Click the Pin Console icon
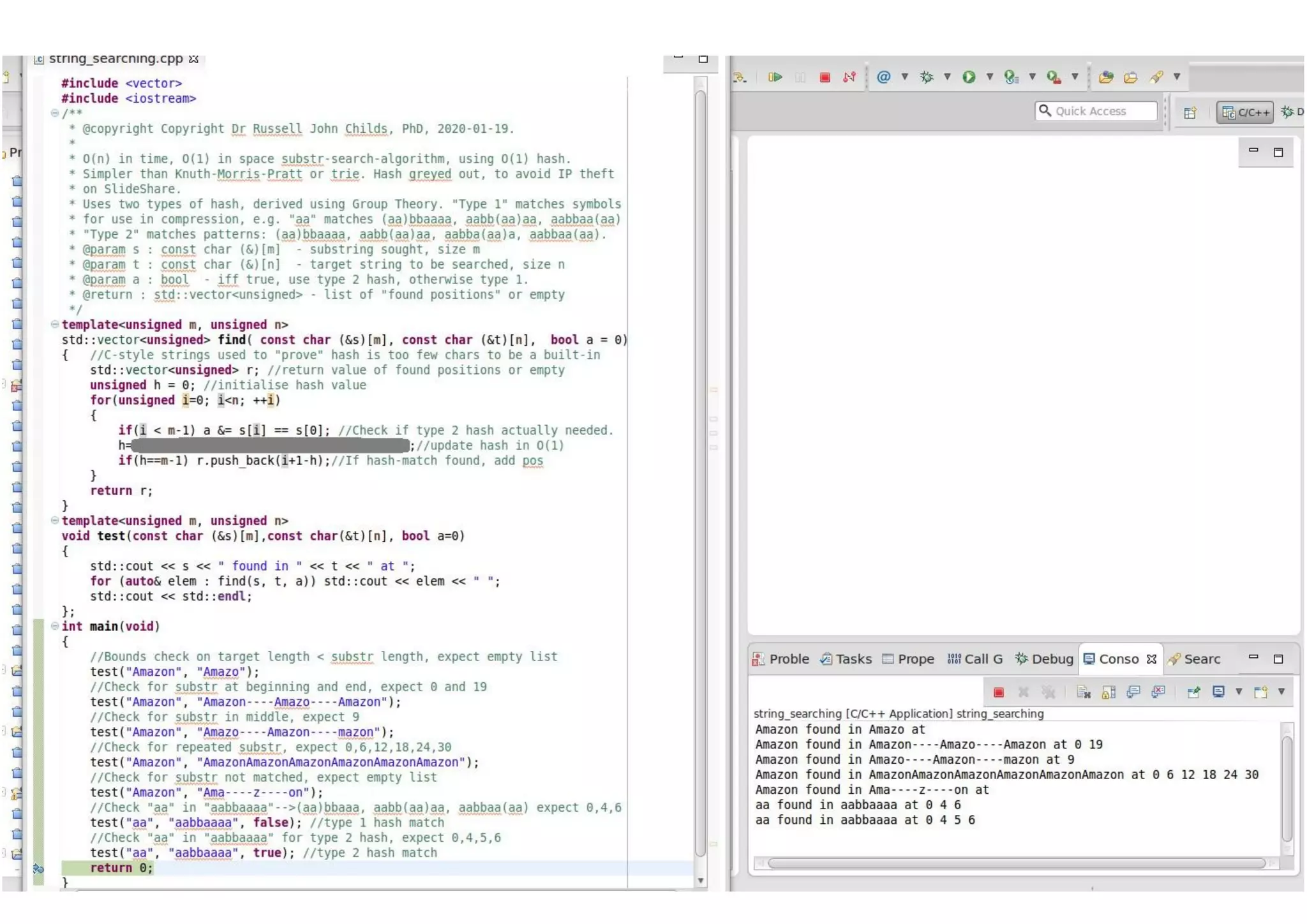This screenshot has width=1307, height=924. pos(1193,692)
